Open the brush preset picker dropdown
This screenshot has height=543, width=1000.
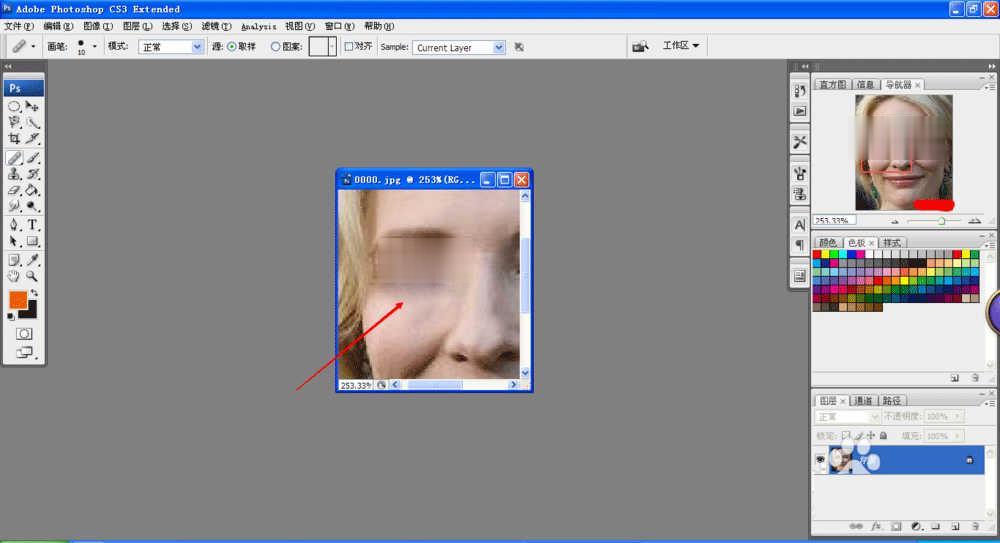[94, 47]
